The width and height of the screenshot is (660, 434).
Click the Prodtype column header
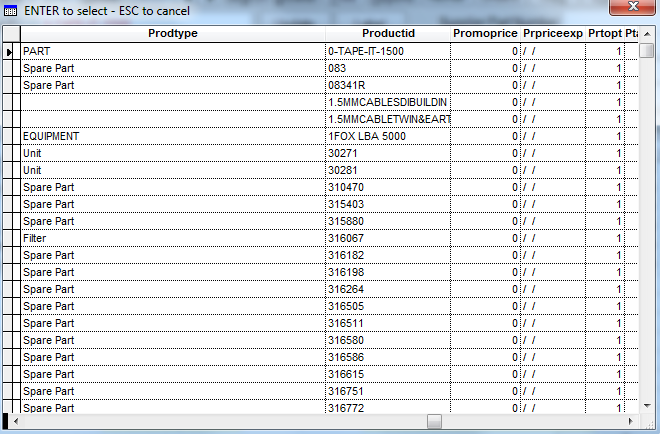coord(172,33)
